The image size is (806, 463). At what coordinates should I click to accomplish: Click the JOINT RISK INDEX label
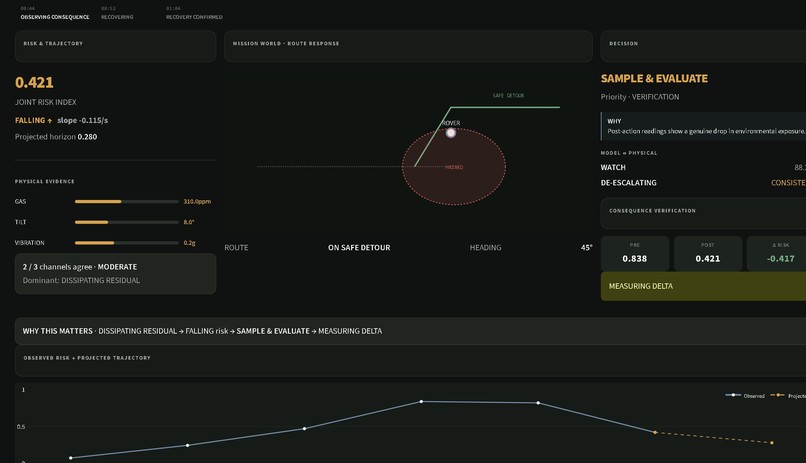pyautogui.click(x=45, y=102)
